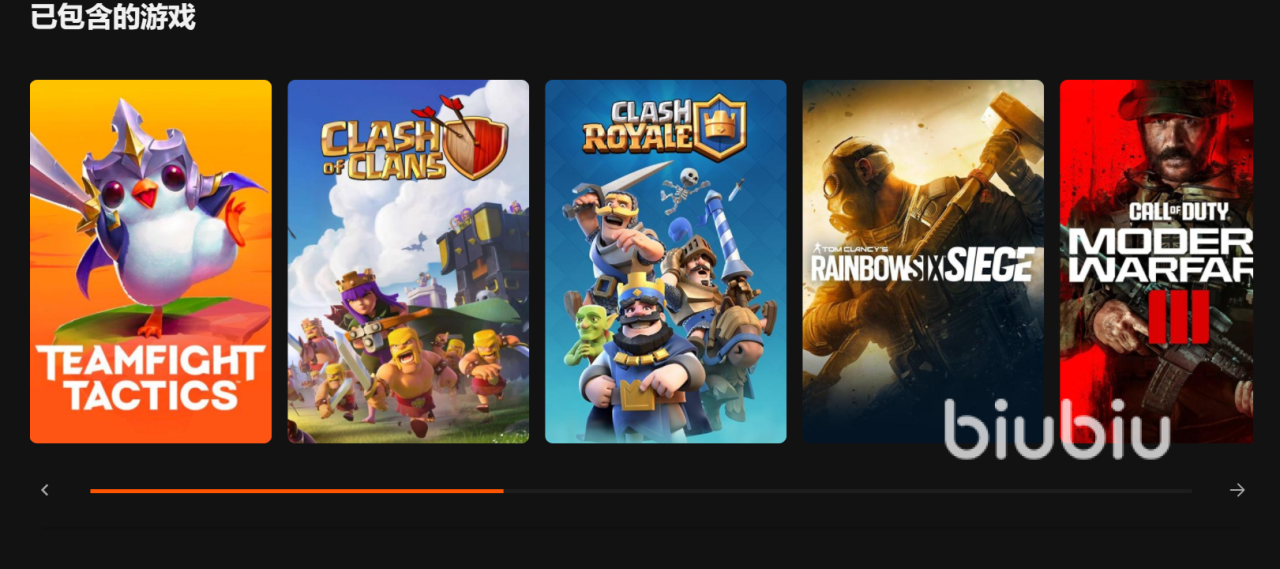
Task: Click the biubiu watermark logo
Action: point(1057,429)
